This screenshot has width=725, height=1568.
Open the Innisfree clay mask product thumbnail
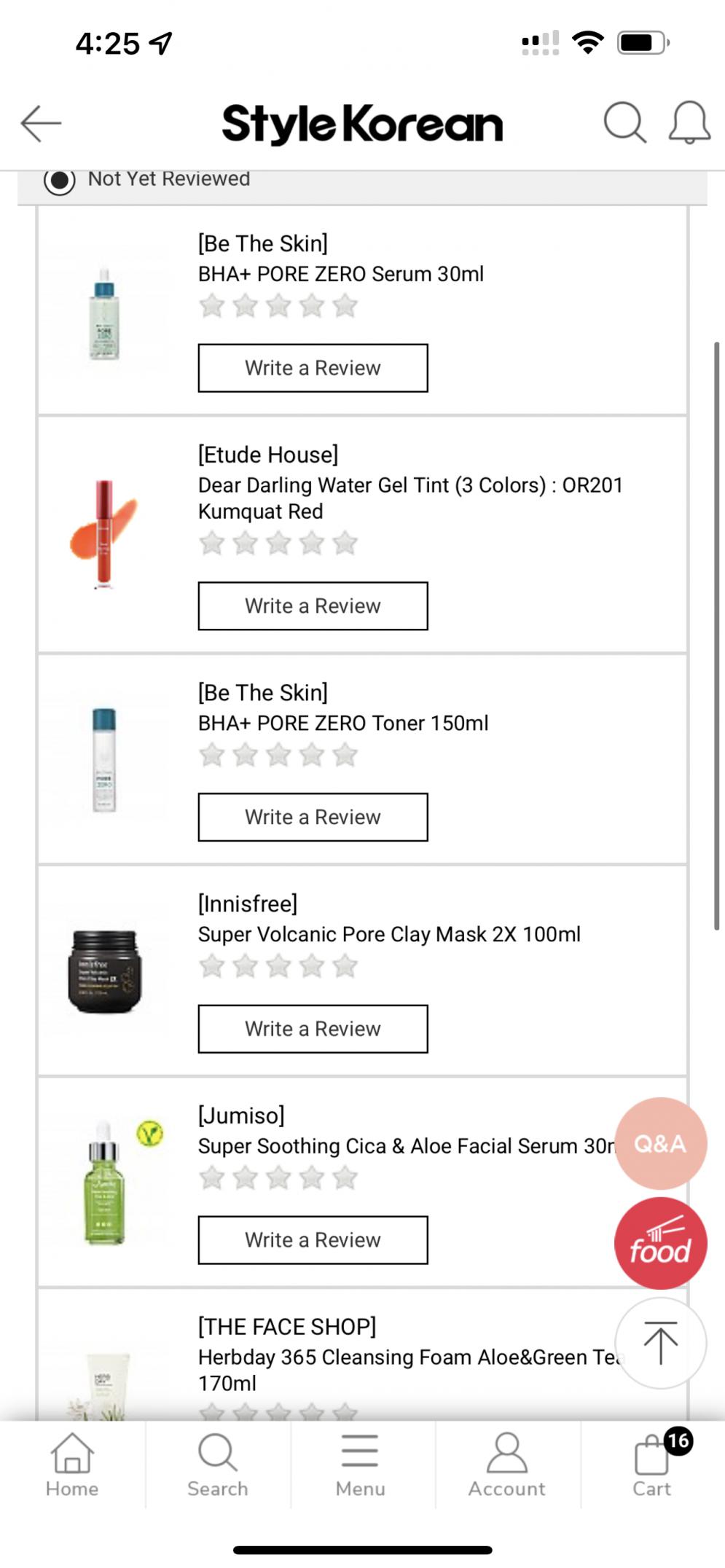105,971
